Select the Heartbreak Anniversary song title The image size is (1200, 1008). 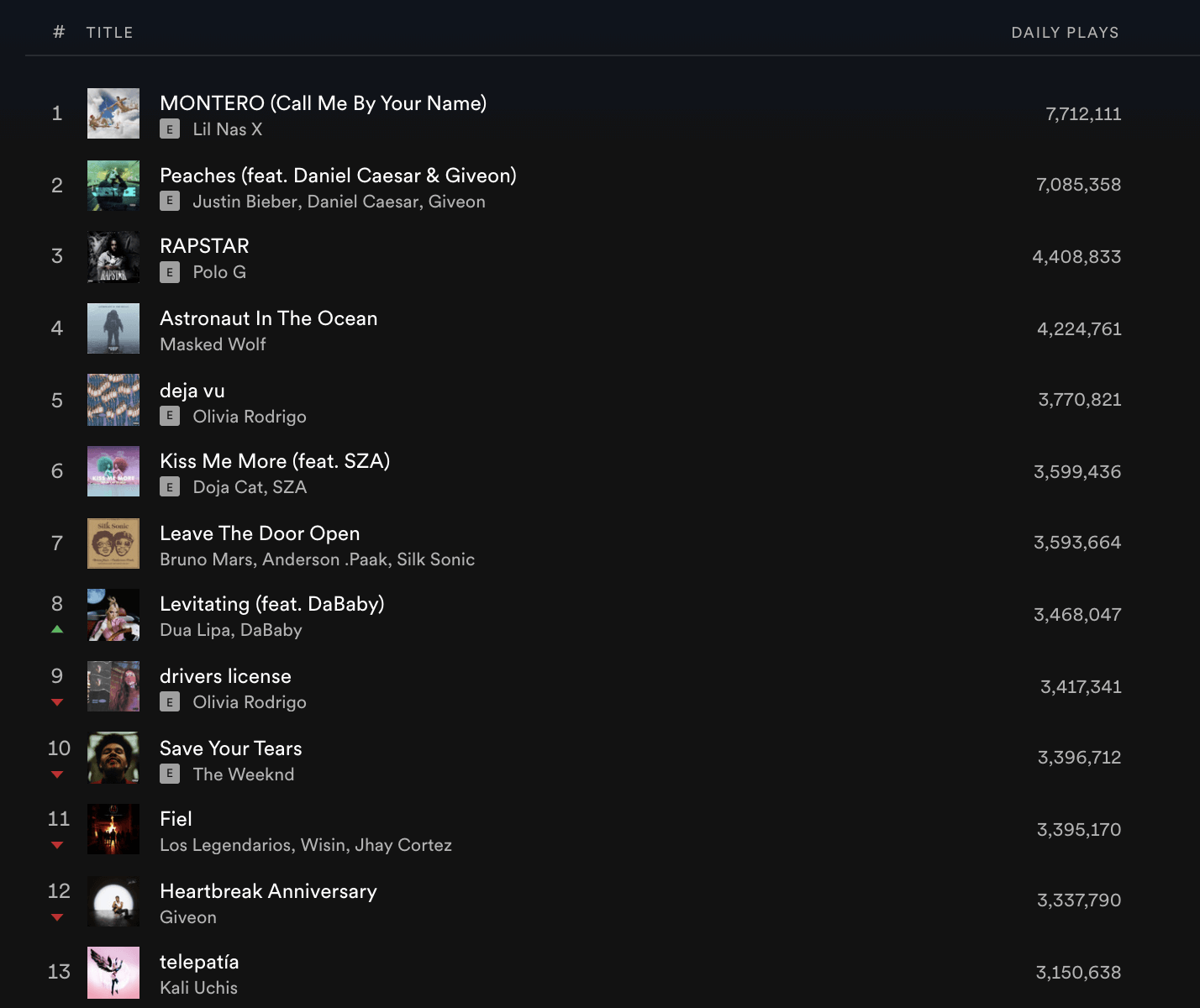[268, 891]
